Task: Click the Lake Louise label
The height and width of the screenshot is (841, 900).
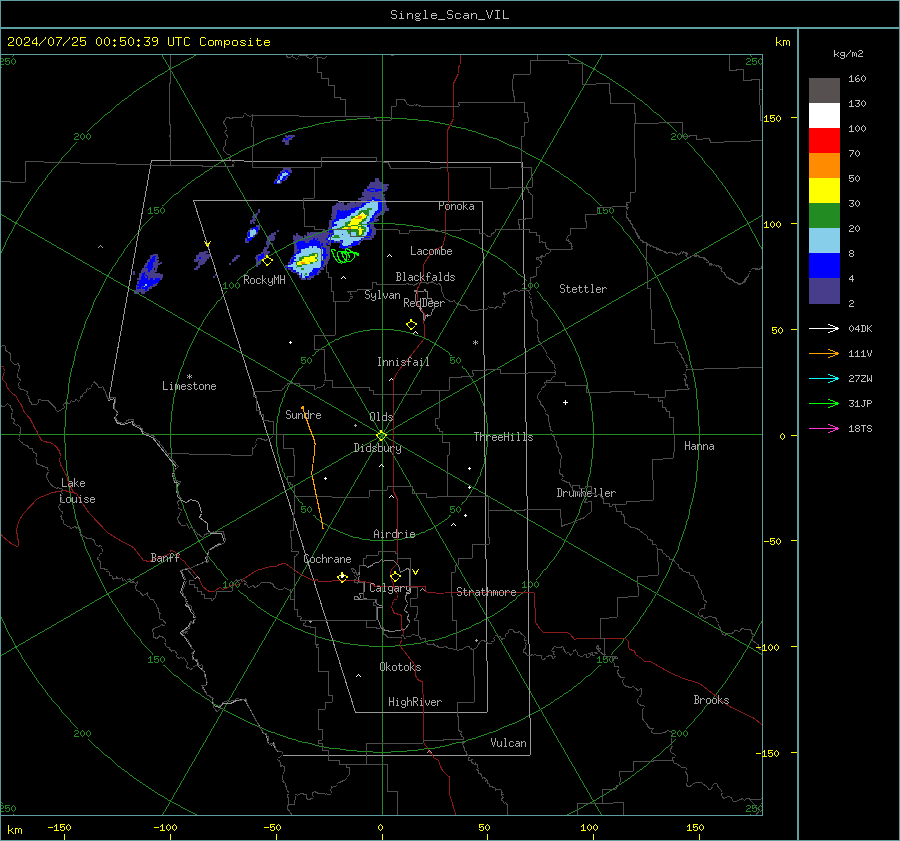Action: (77, 491)
